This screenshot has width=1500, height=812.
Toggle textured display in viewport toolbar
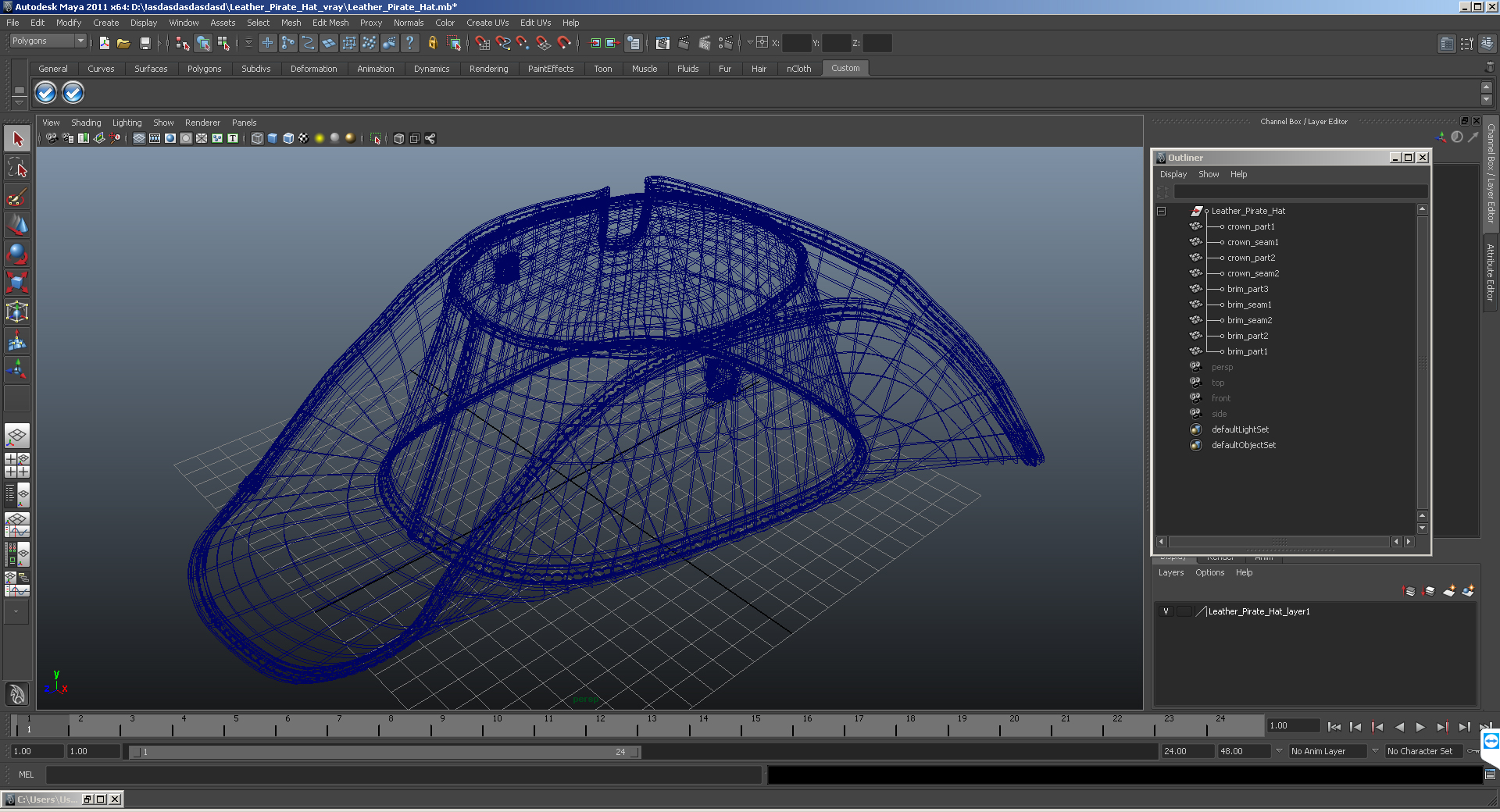coord(304,138)
